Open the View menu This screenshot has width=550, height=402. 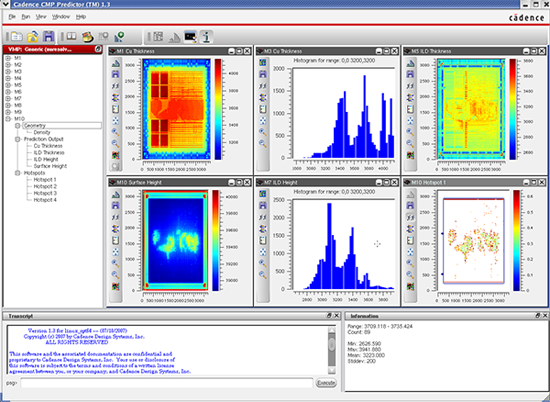coord(41,17)
